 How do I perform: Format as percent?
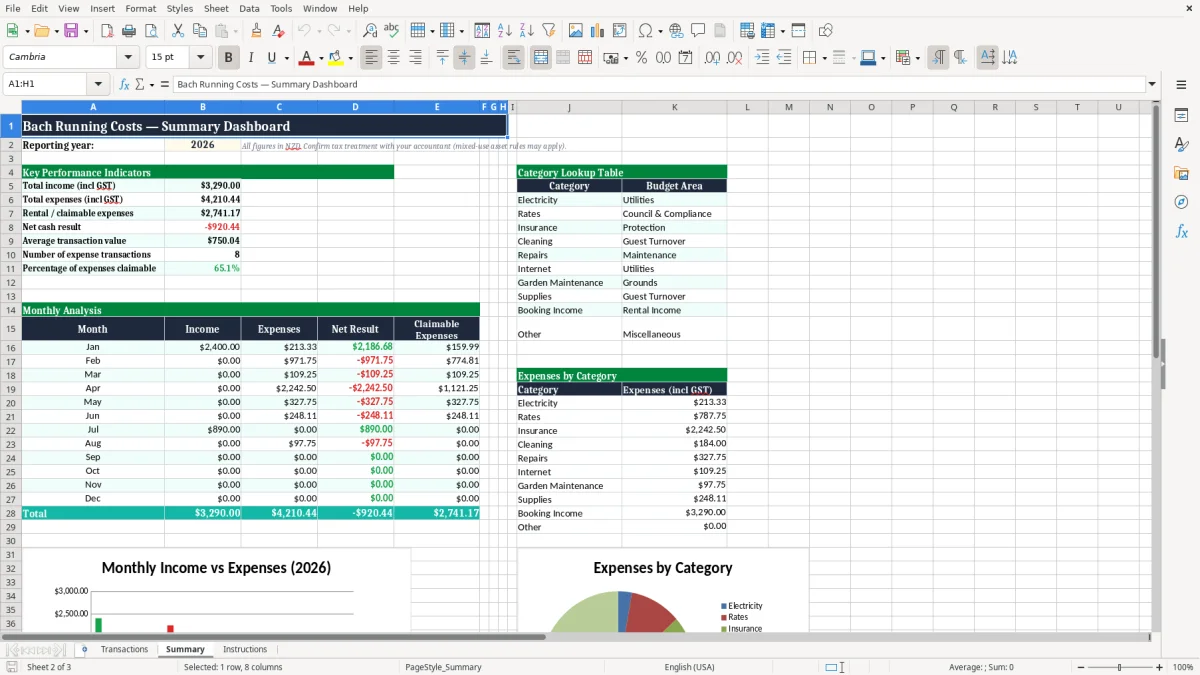point(641,58)
